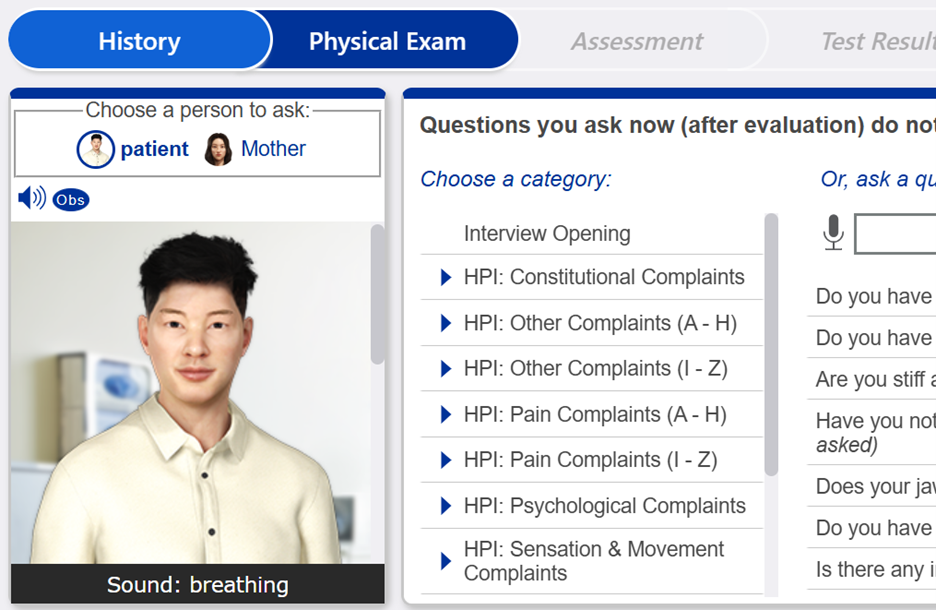Open the Physical Exam tab

tap(387, 41)
